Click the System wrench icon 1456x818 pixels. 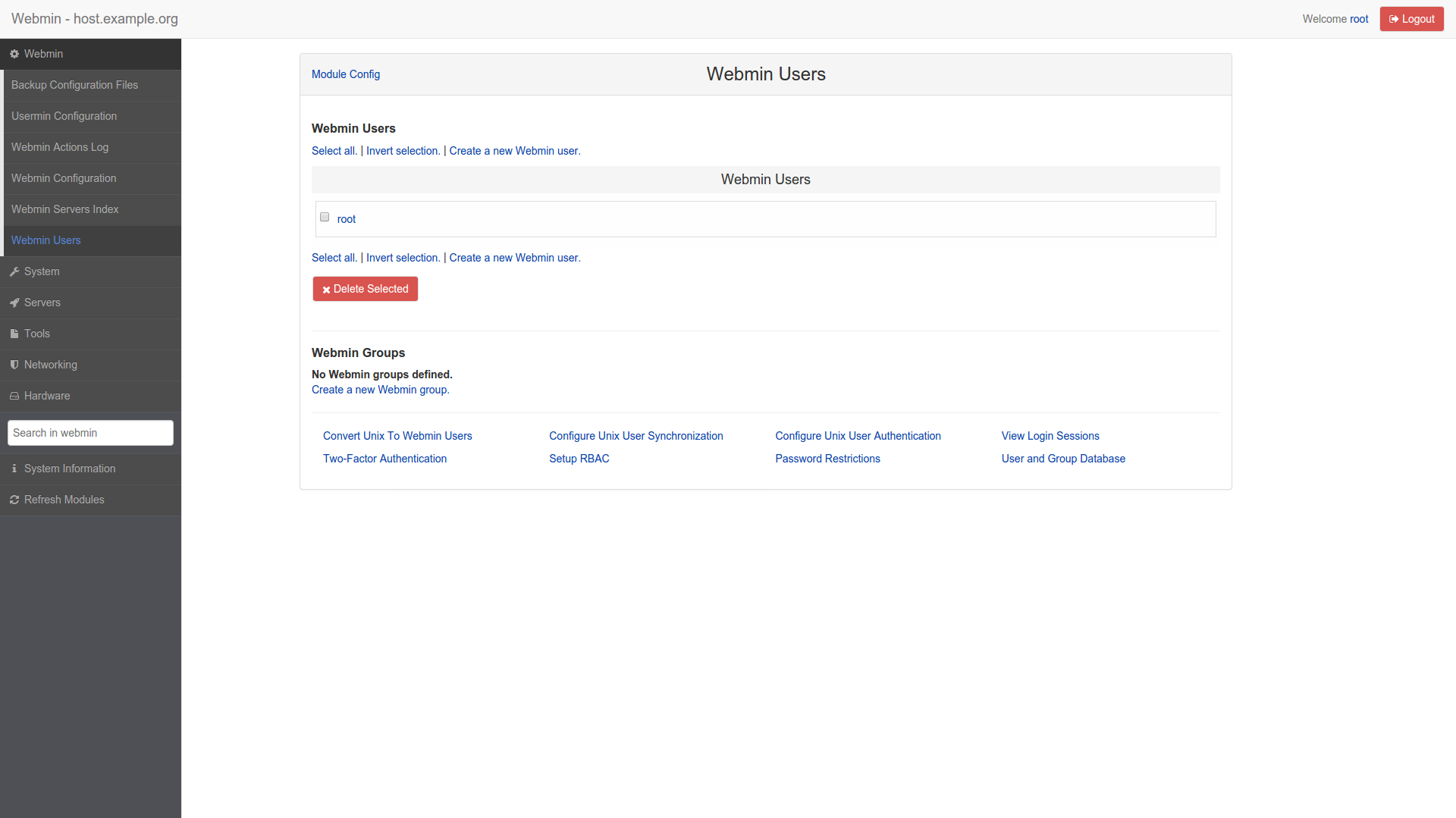click(14, 271)
